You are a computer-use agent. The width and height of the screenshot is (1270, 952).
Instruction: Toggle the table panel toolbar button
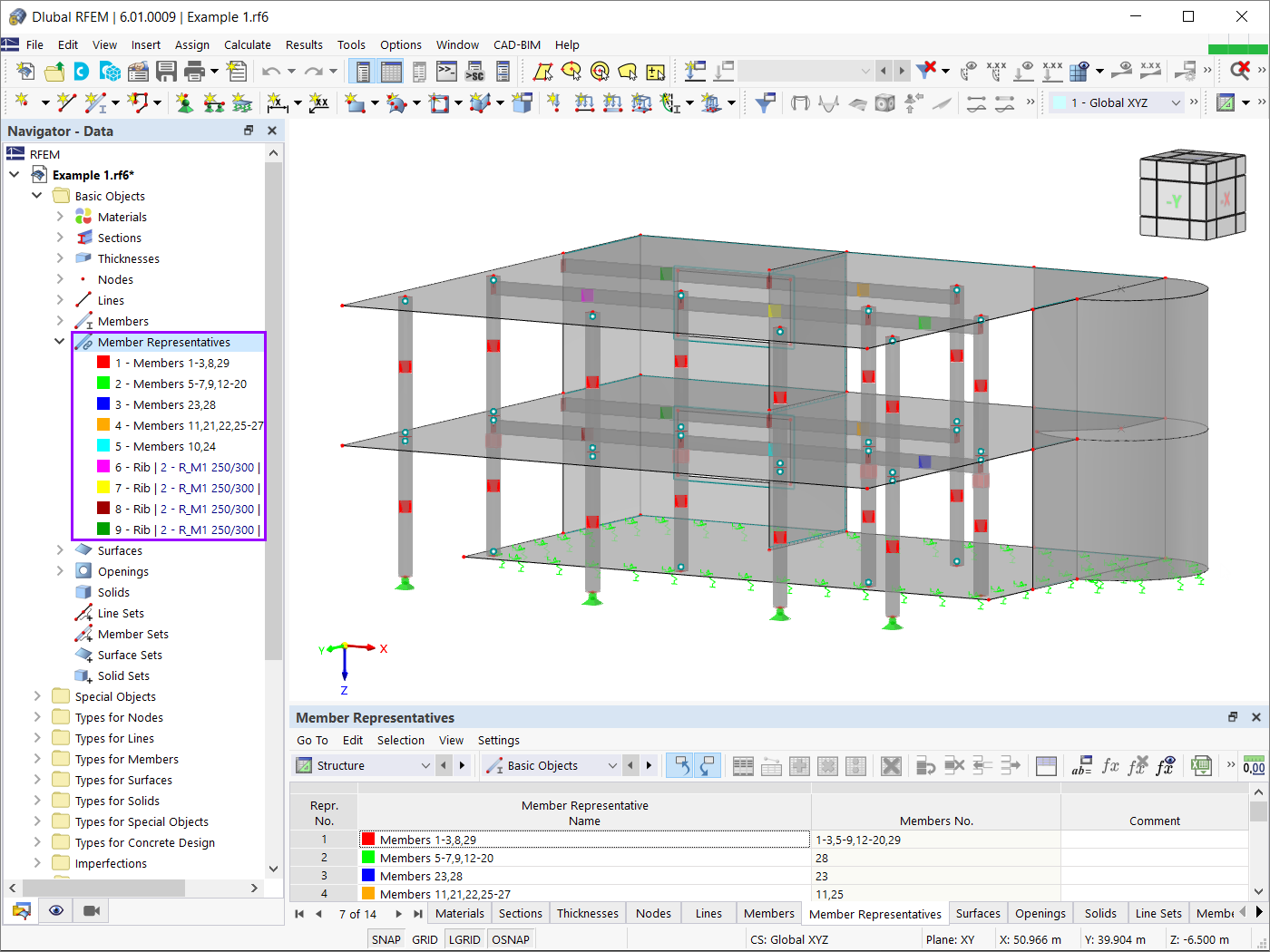point(391,71)
